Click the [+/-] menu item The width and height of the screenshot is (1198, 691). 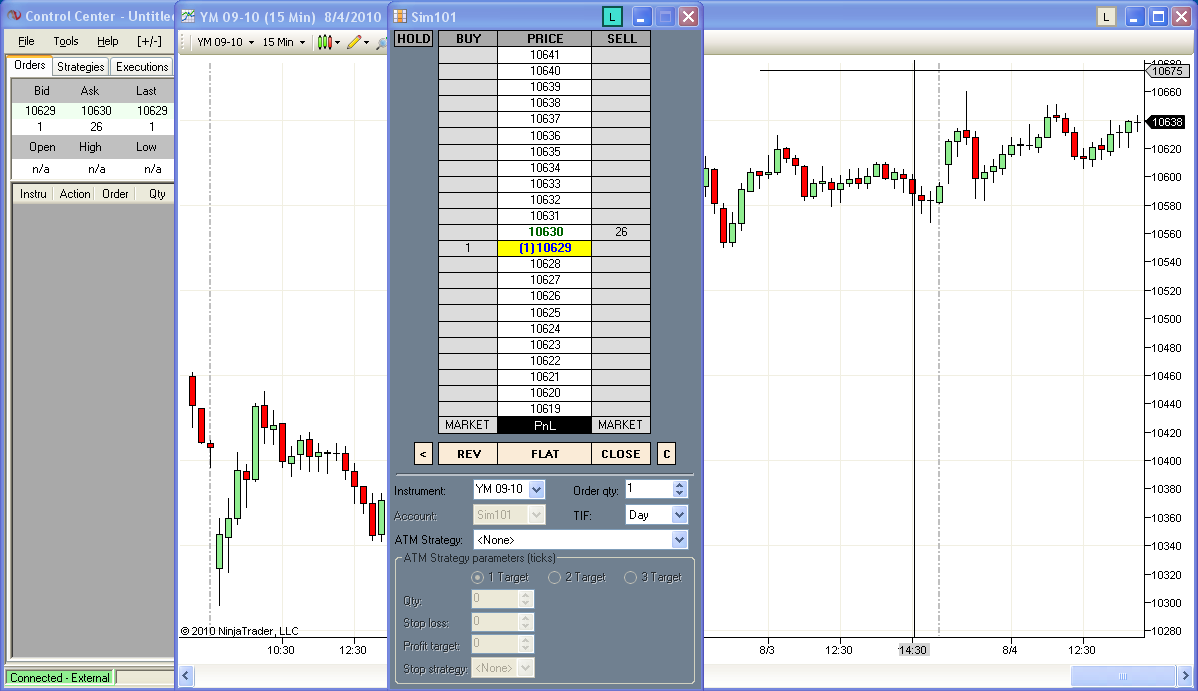pyautogui.click(x=149, y=41)
